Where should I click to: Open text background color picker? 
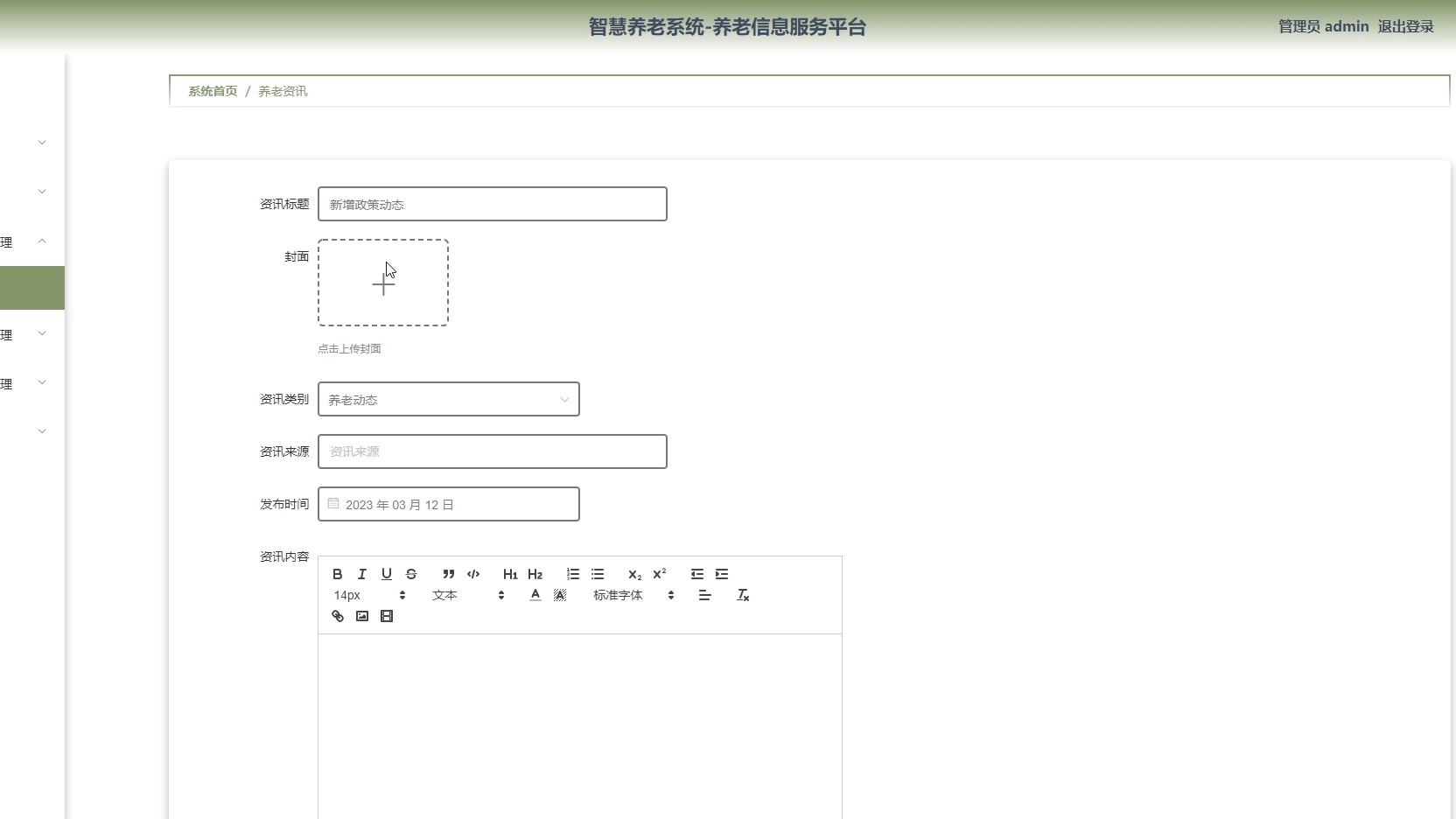(560, 595)
